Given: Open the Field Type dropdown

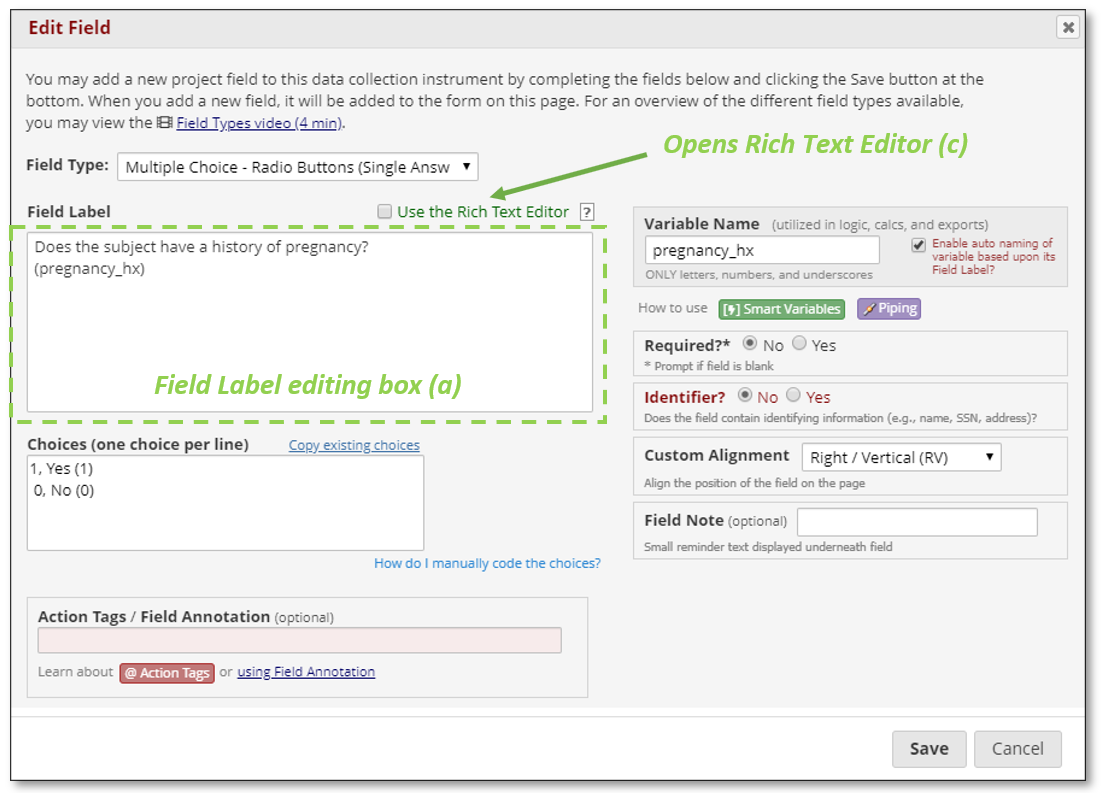Looking at the screenshot, I should pos(298,167).
